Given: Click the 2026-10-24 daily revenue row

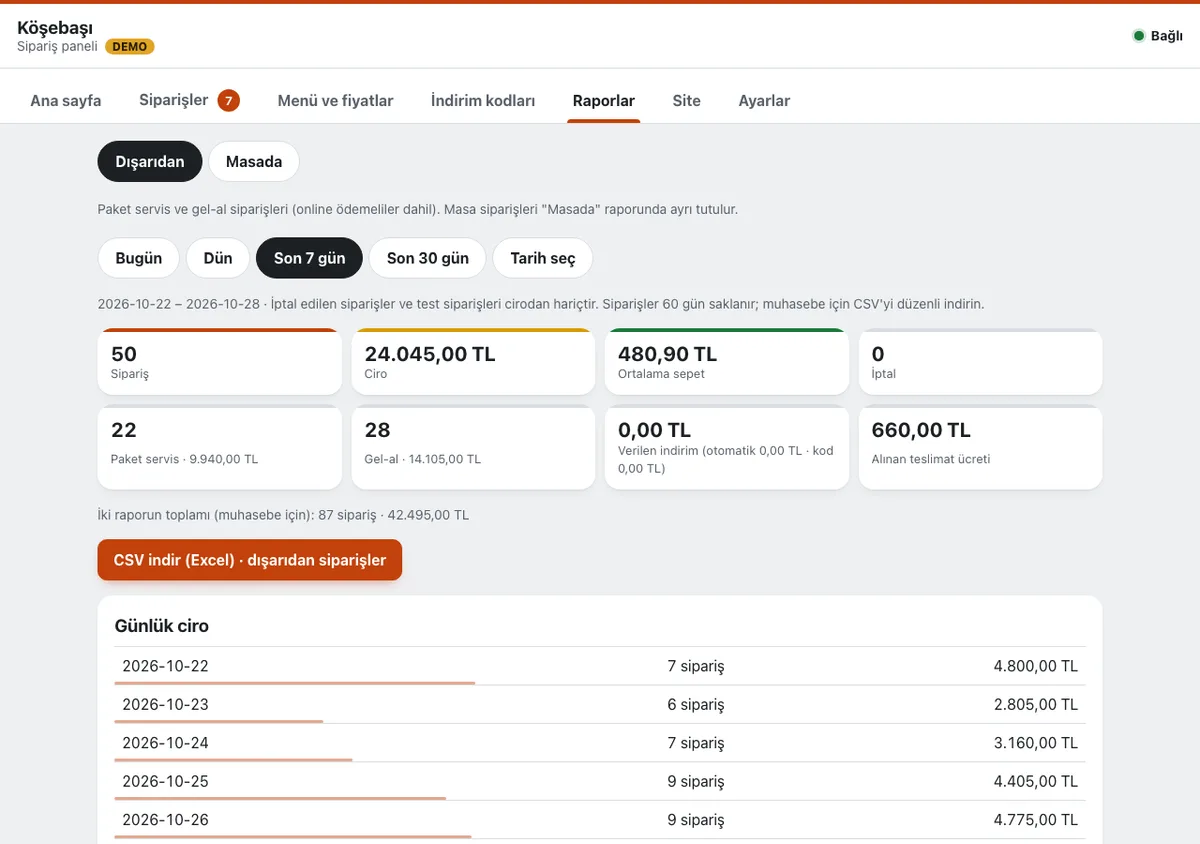Looking at the screenshot, I should [600, 743].
